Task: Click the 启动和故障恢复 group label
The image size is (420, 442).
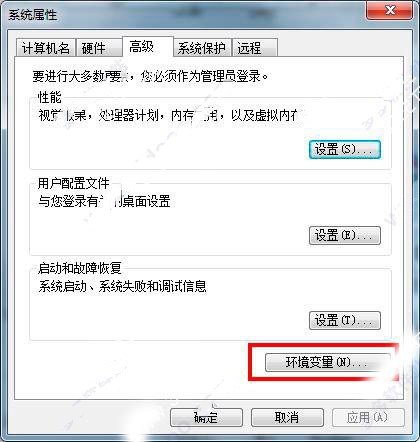Action: point(79,268)
